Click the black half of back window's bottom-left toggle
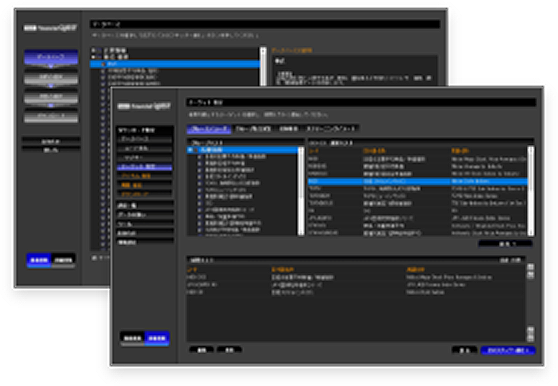This screenshot has height=386, width=558. [x=63, y=260]
